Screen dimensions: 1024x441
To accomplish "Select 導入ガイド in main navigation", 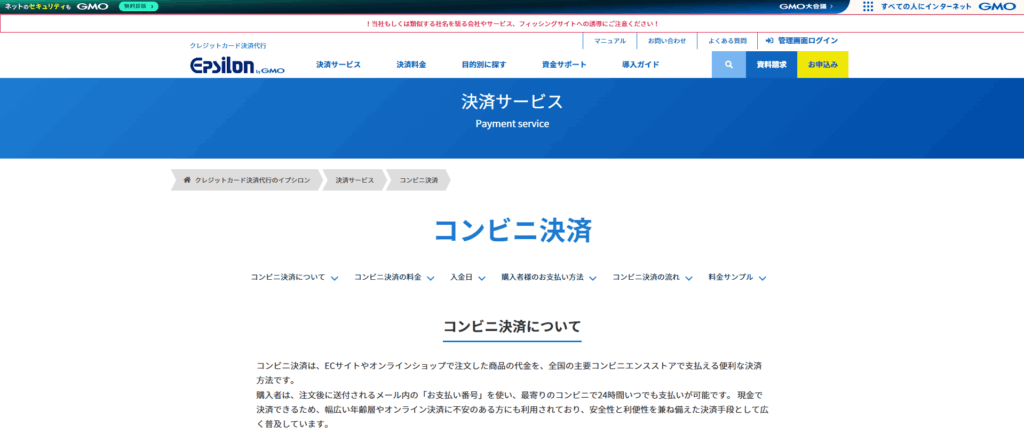I will click(640, 65).
